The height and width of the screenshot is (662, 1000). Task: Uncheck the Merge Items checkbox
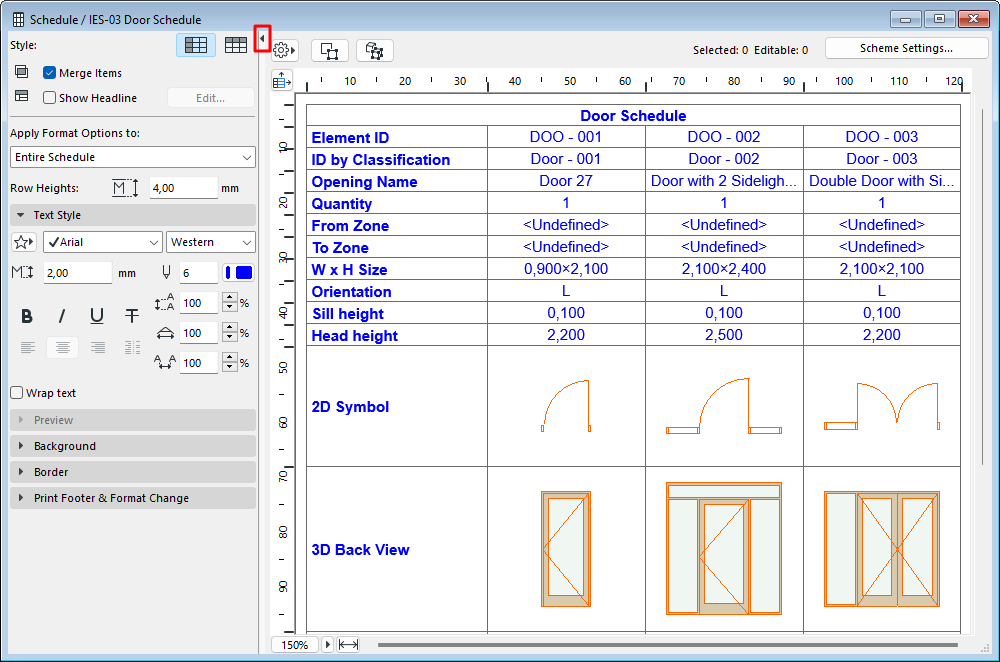coord(49,73)
